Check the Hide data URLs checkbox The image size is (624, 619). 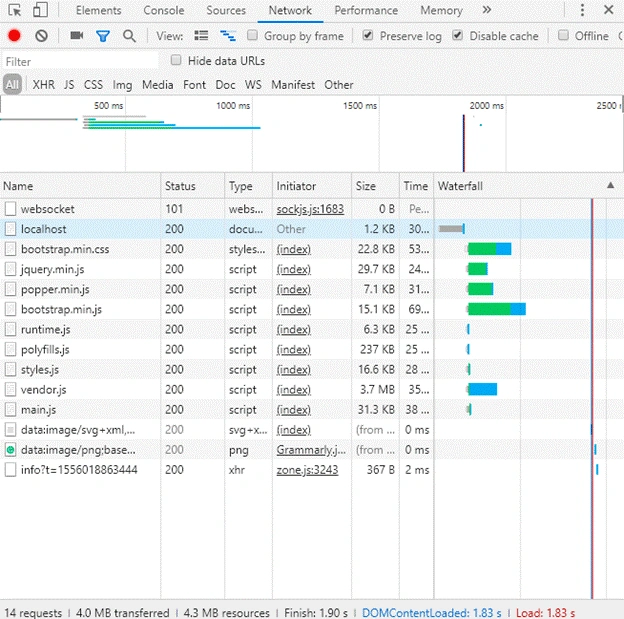click(176, 60)
